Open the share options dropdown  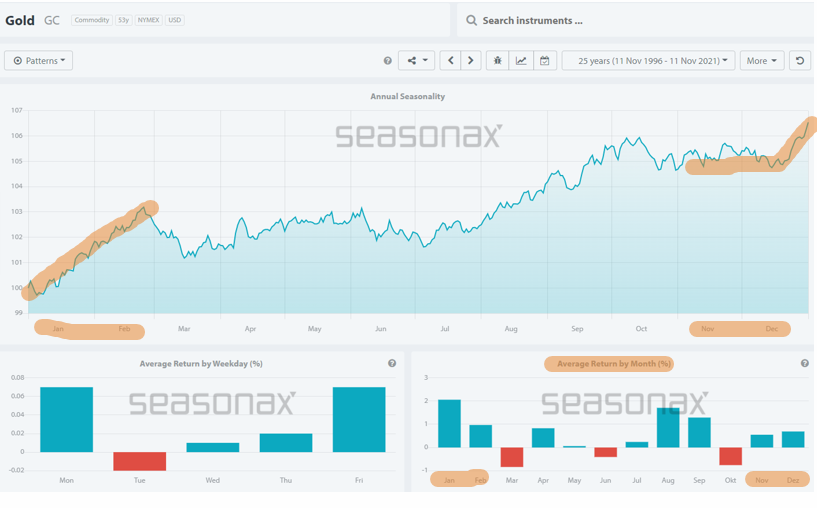click(x=416, y=61)
